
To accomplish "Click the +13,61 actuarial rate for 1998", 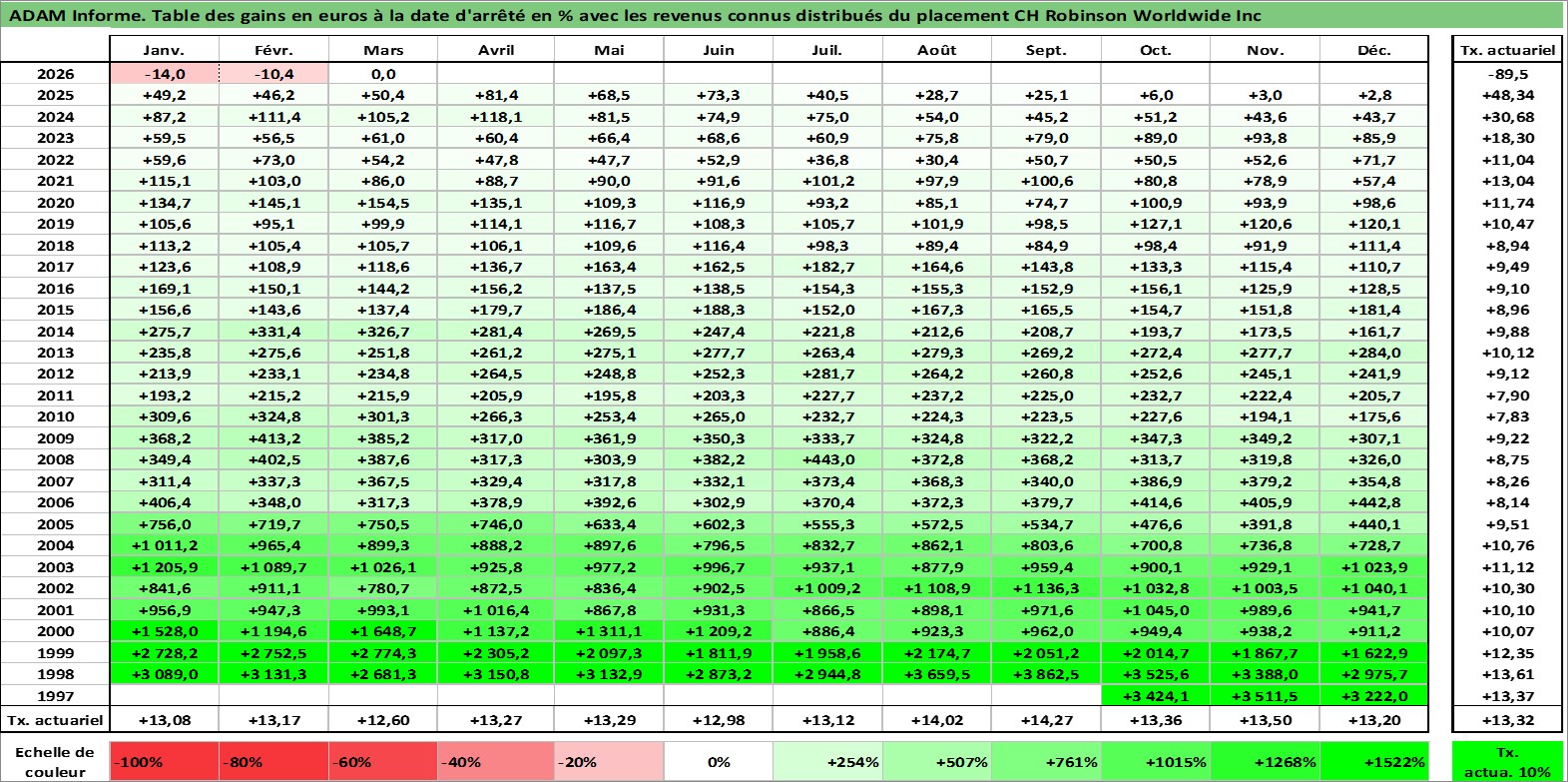I will pos(1508,674).
